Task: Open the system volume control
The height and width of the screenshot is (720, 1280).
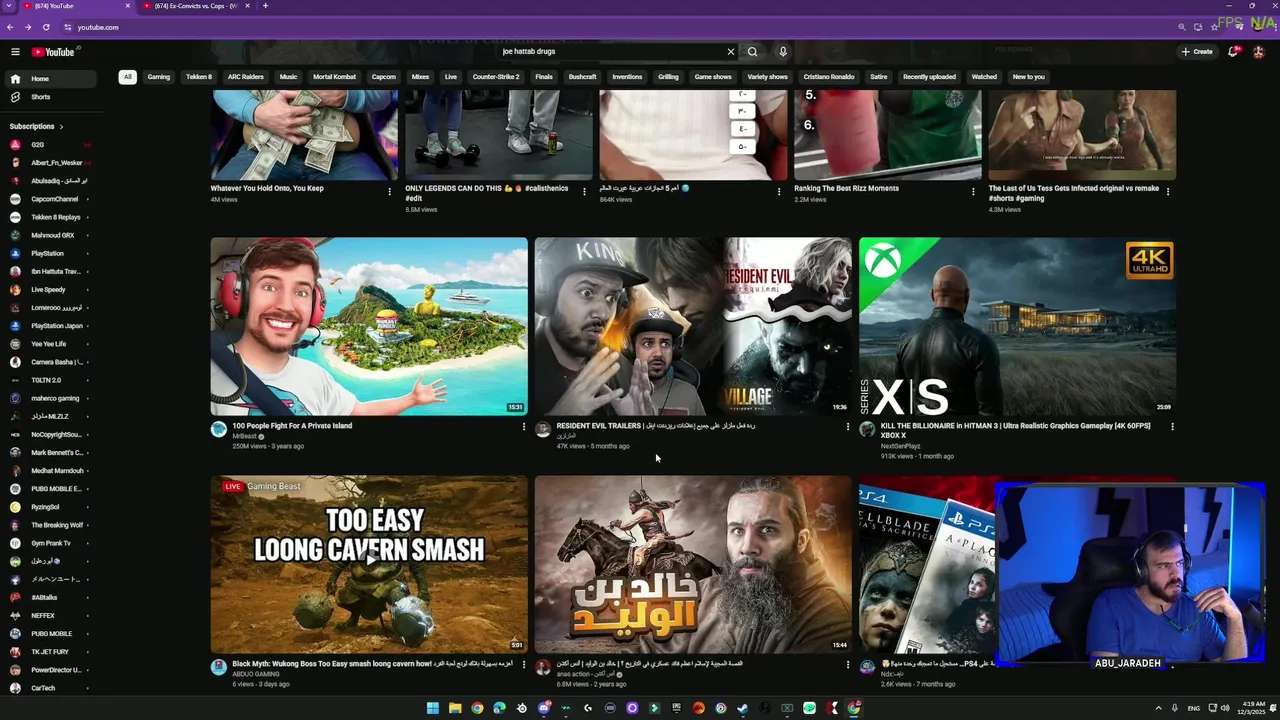Action: [x=1226, y=708]
